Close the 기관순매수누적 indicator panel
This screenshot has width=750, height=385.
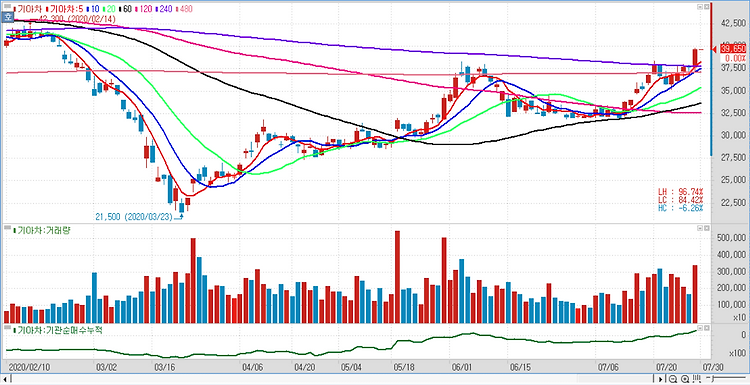(706, 328)
